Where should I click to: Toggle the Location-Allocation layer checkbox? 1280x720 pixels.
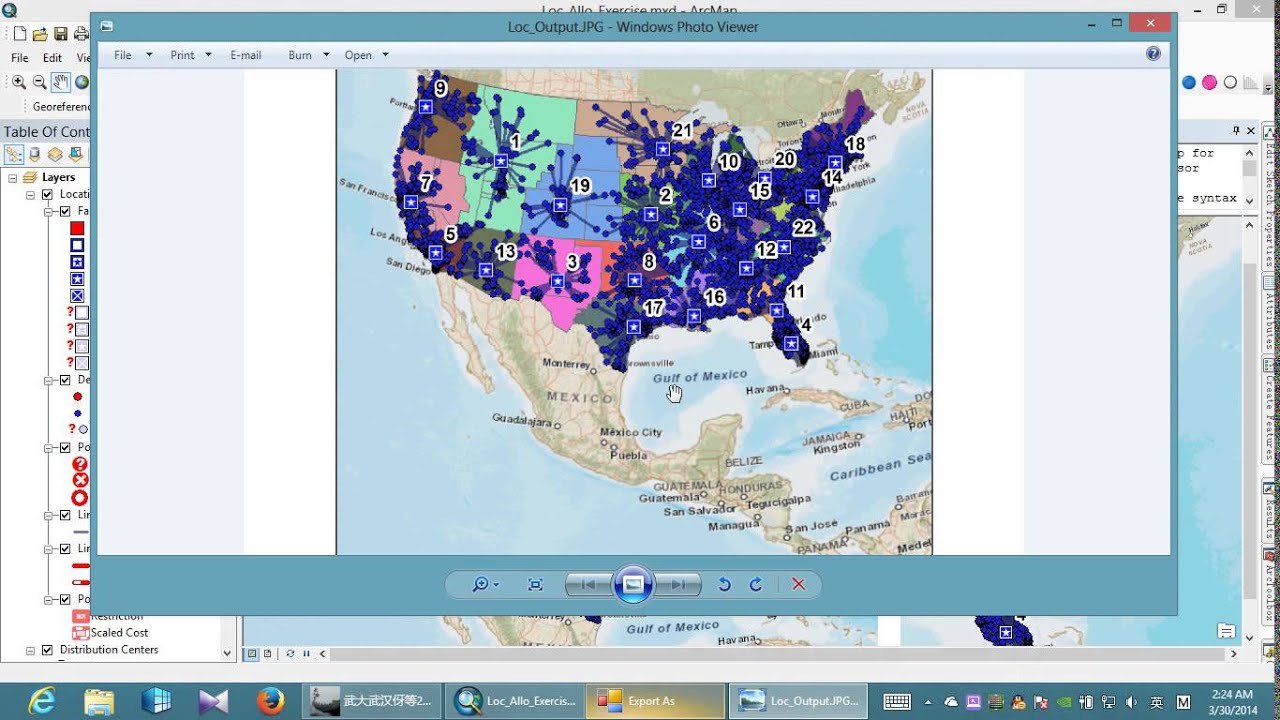coord(47,194)
